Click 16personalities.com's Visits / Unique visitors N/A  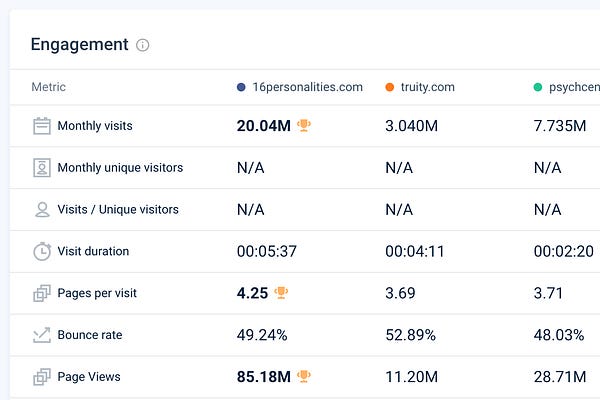(x=251, y=210)
